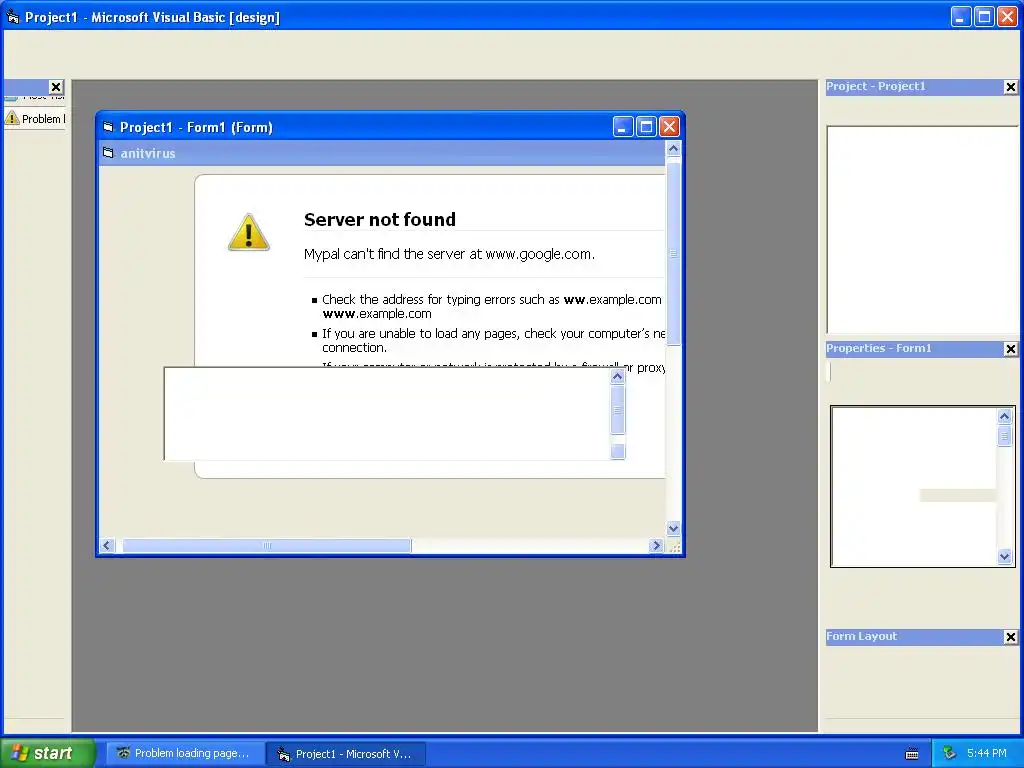The height and width of the screenshot is (768, 1024).
Task: Properties list scrollbar: click the up arrow
Action: (x=1004, y=416)
